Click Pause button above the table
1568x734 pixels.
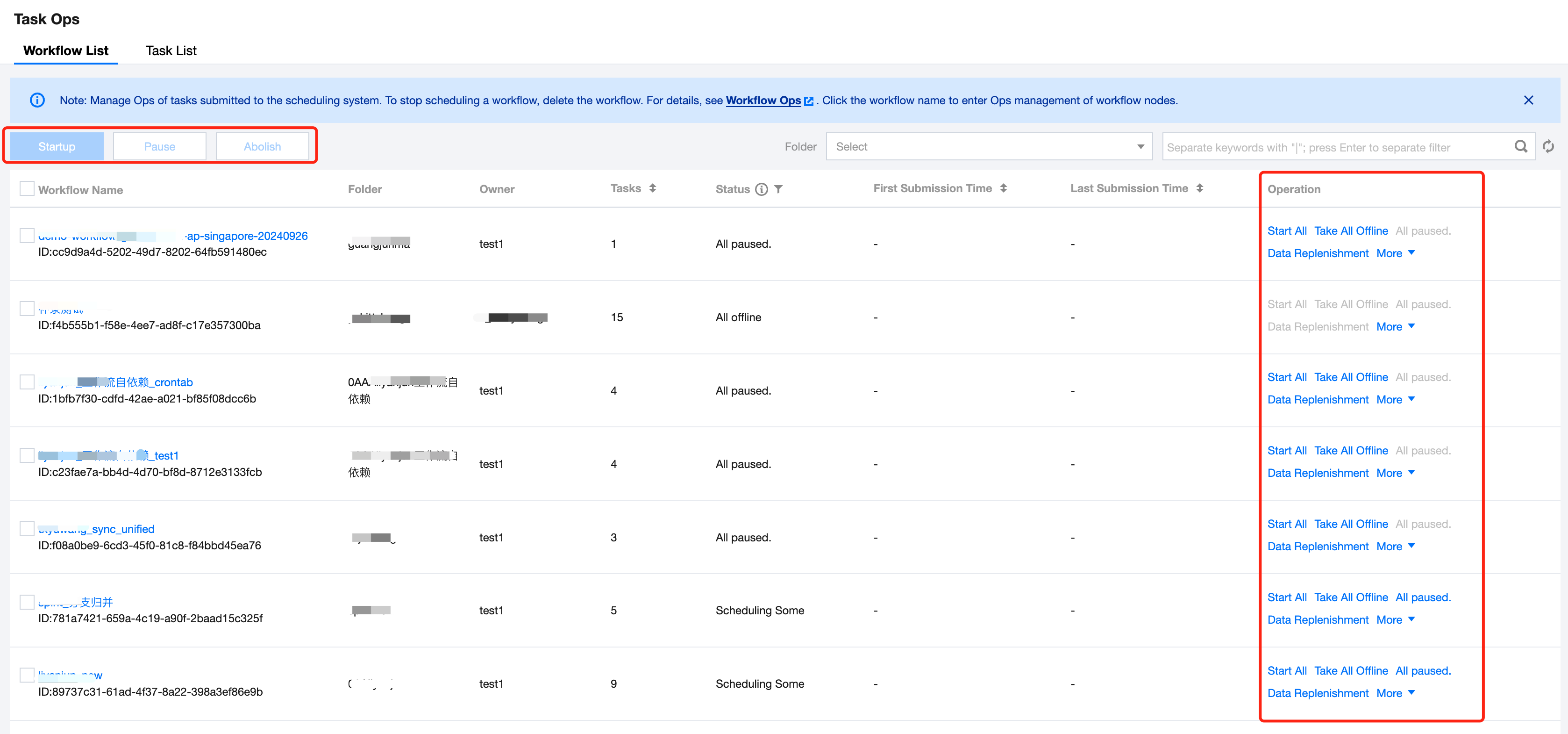[x=159, y=147]
